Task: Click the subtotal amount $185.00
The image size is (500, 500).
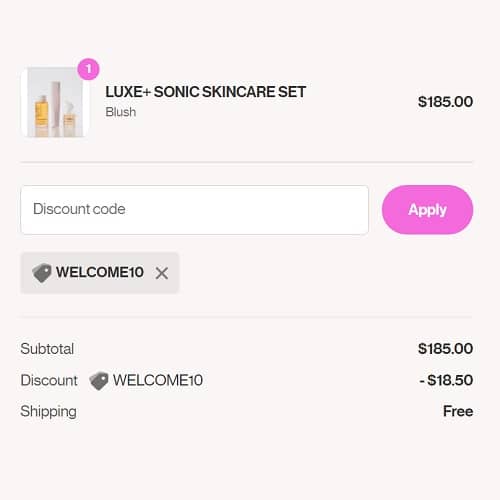Action: pyautogui.click(x=445, y=349)
